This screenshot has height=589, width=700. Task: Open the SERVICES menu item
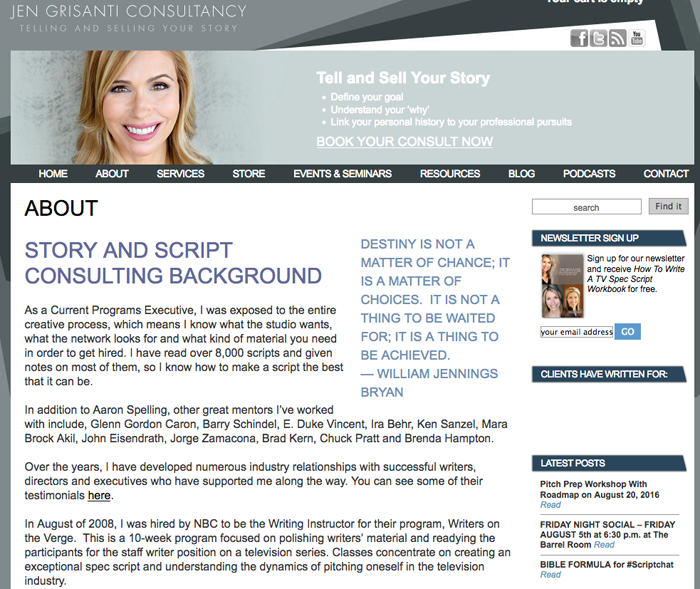(180, 174)
